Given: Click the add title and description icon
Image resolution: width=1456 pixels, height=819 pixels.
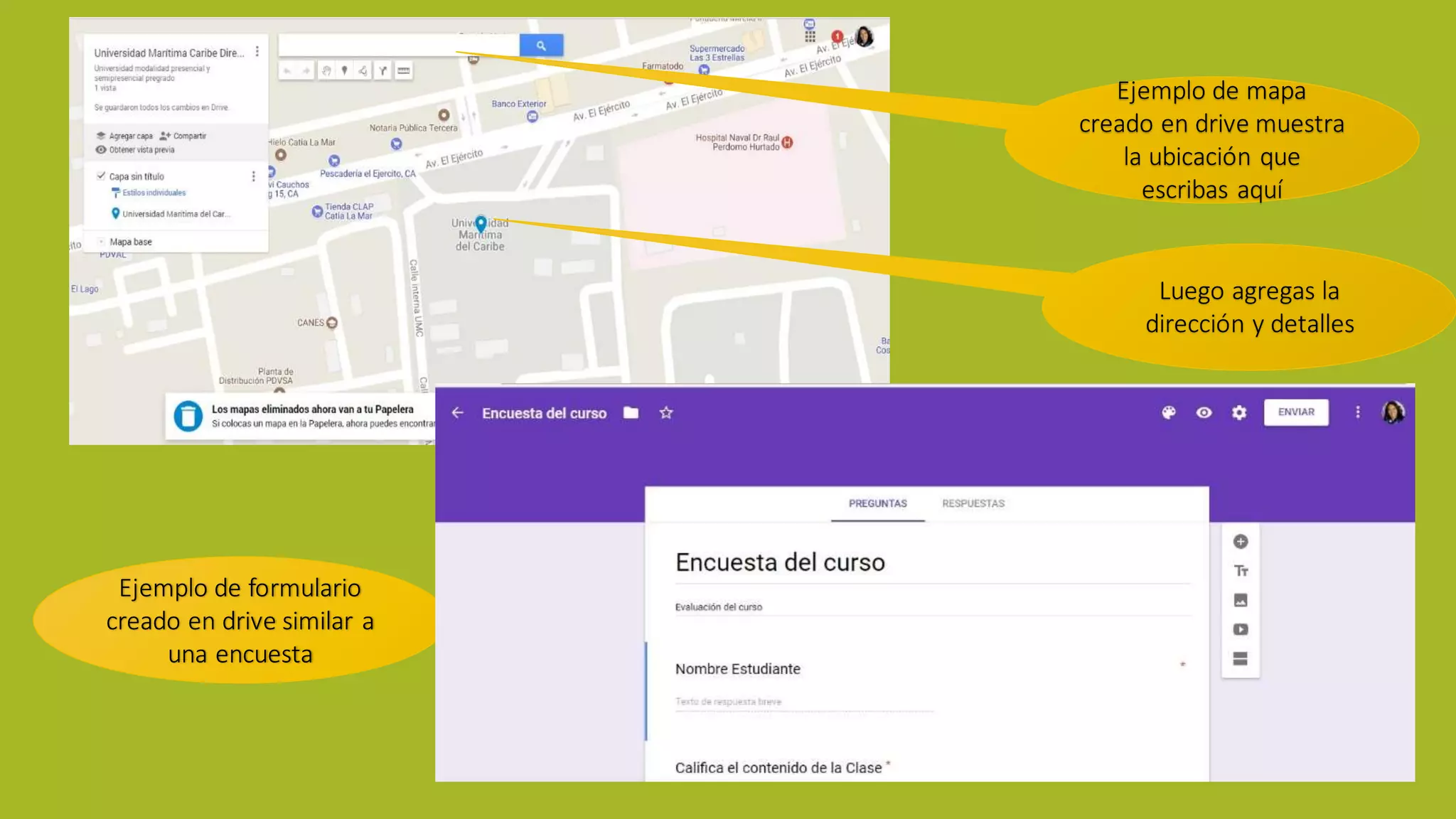Looking at the screenshot, I should 1241,571.
